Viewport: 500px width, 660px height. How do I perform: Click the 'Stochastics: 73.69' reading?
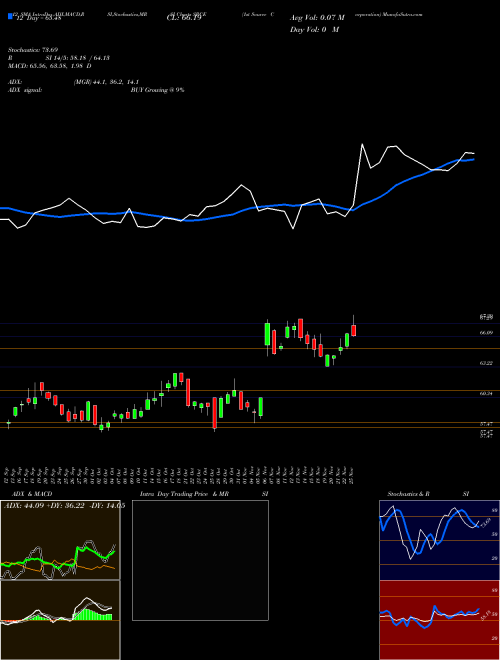coord(32,50)
